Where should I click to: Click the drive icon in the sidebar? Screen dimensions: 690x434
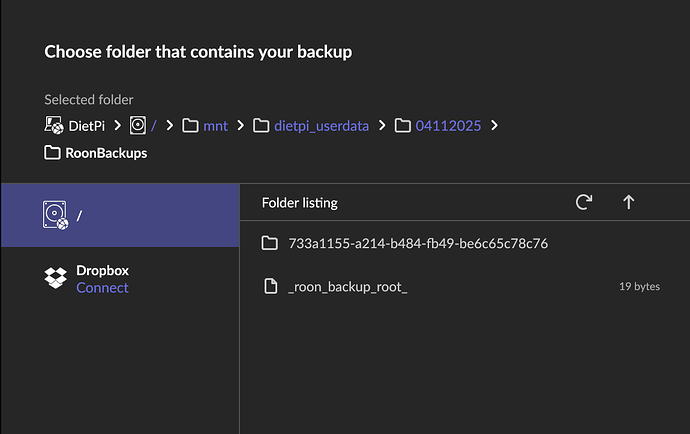point(55,214)
